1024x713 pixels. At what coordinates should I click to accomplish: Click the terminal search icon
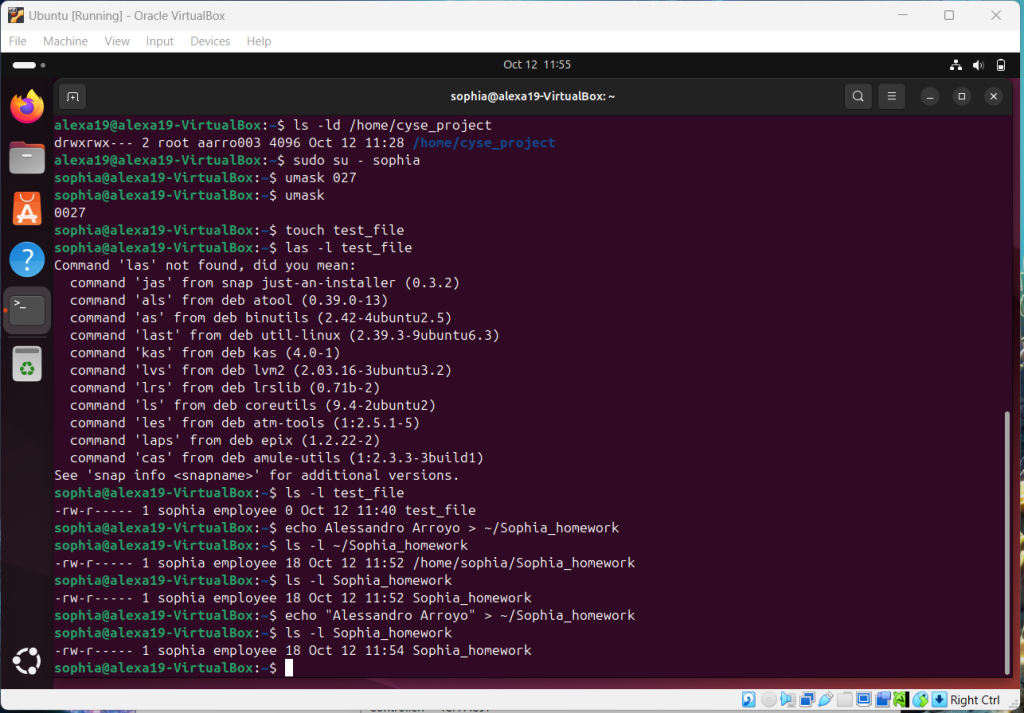[858, 96]
